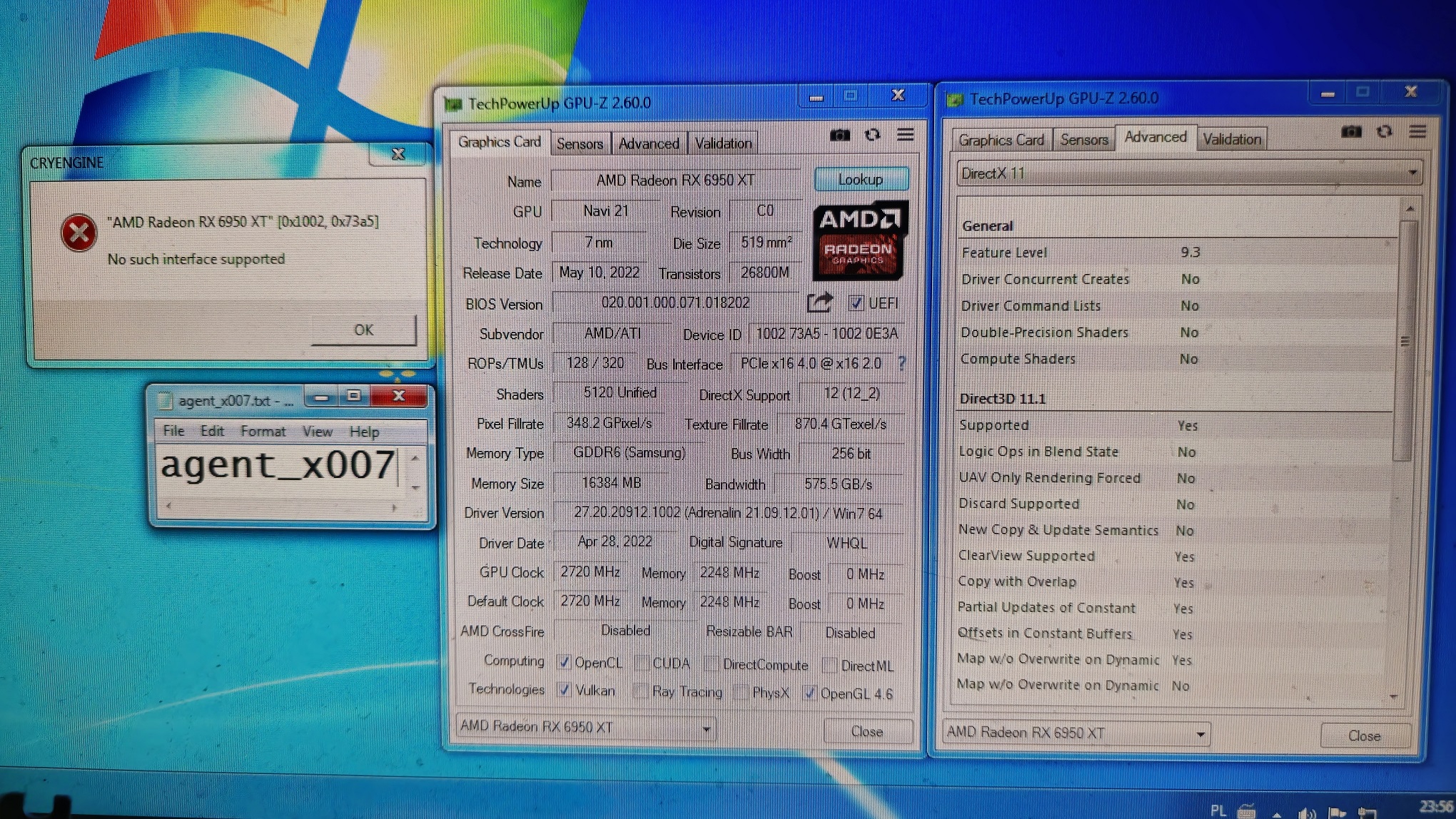The height and width of the screenshot is (819, 1456).
Task: Click the BIOS export share icon
Action: tap(819, 302)
